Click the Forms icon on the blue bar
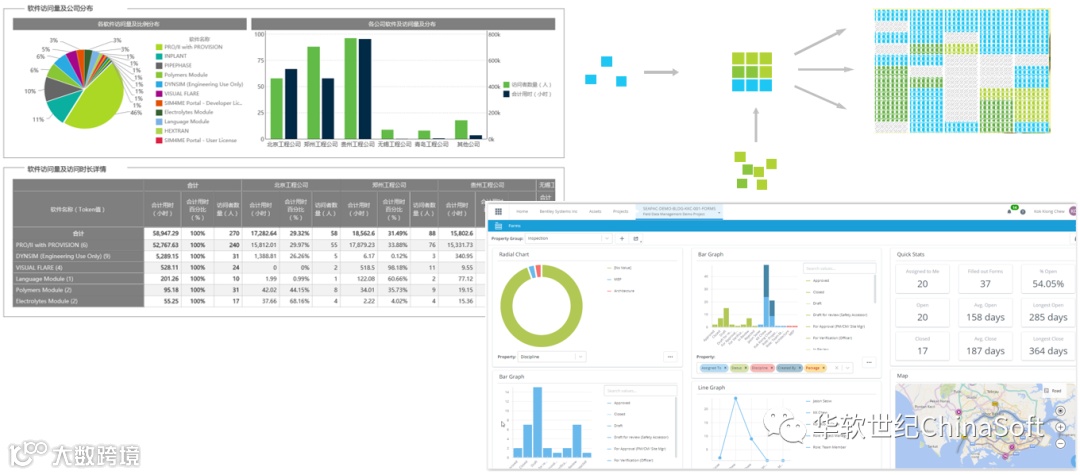 point(498,226)
